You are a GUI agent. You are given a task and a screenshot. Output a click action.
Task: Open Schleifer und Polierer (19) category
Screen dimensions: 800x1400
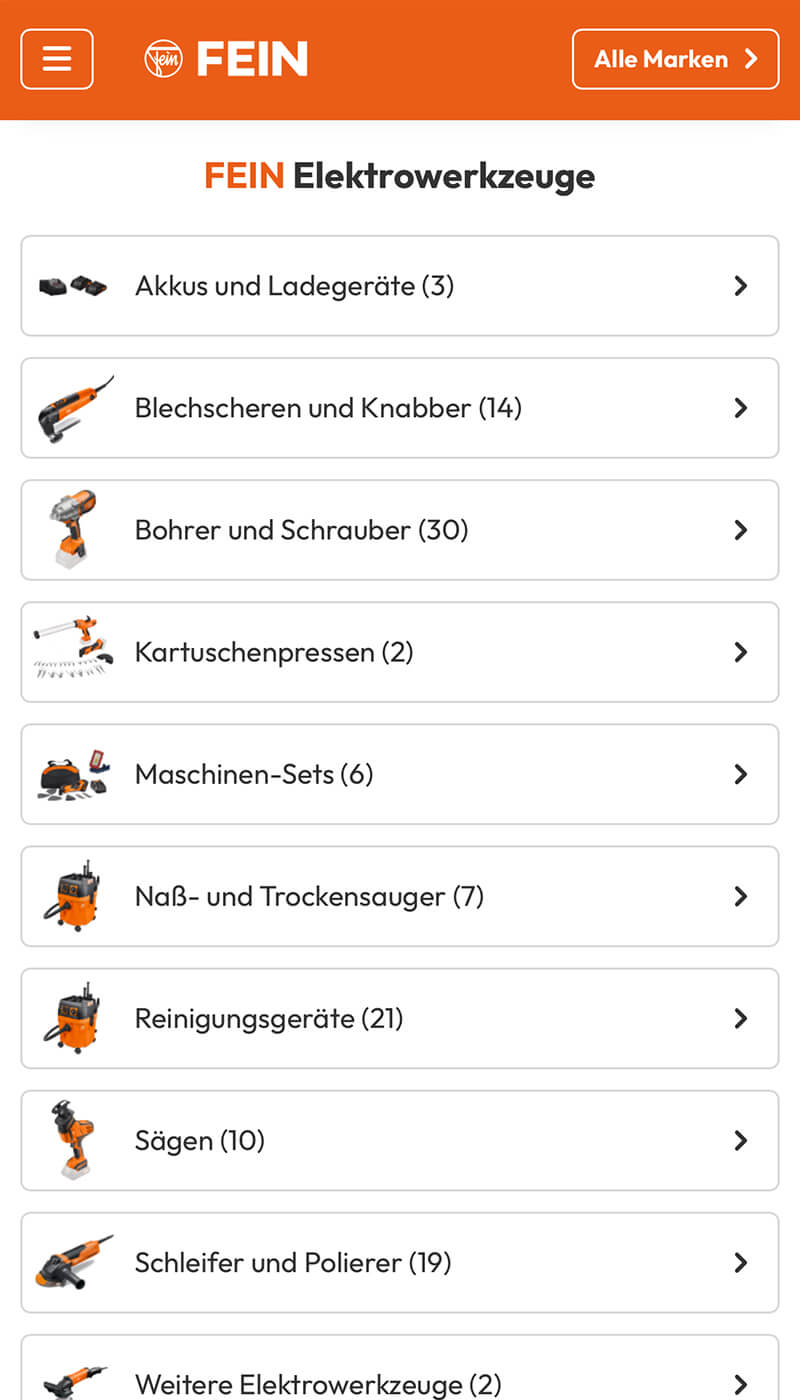(x=293, y=1262)
